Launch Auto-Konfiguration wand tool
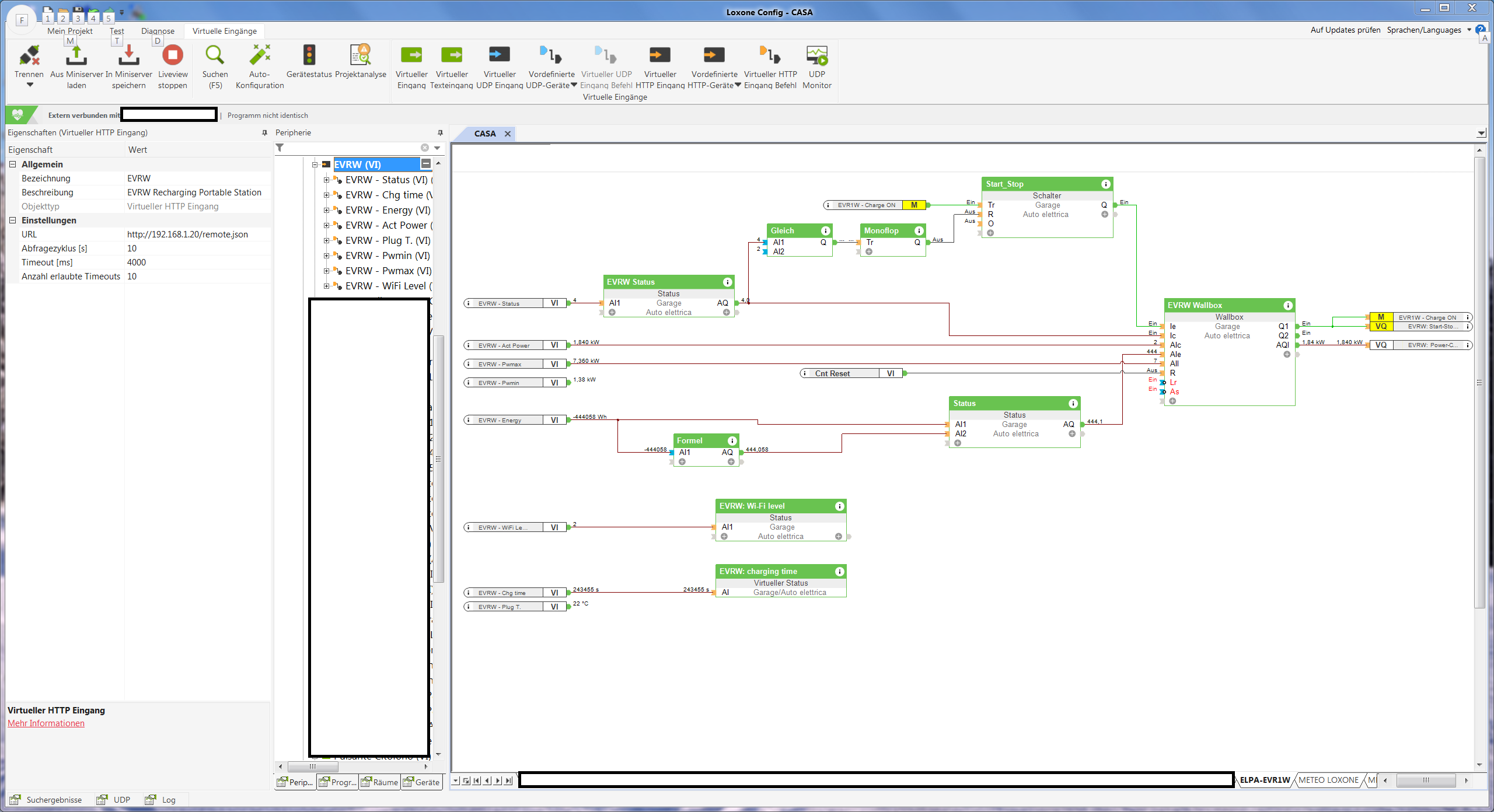This screenshot has width=1494, height=812. click(260, 55)
